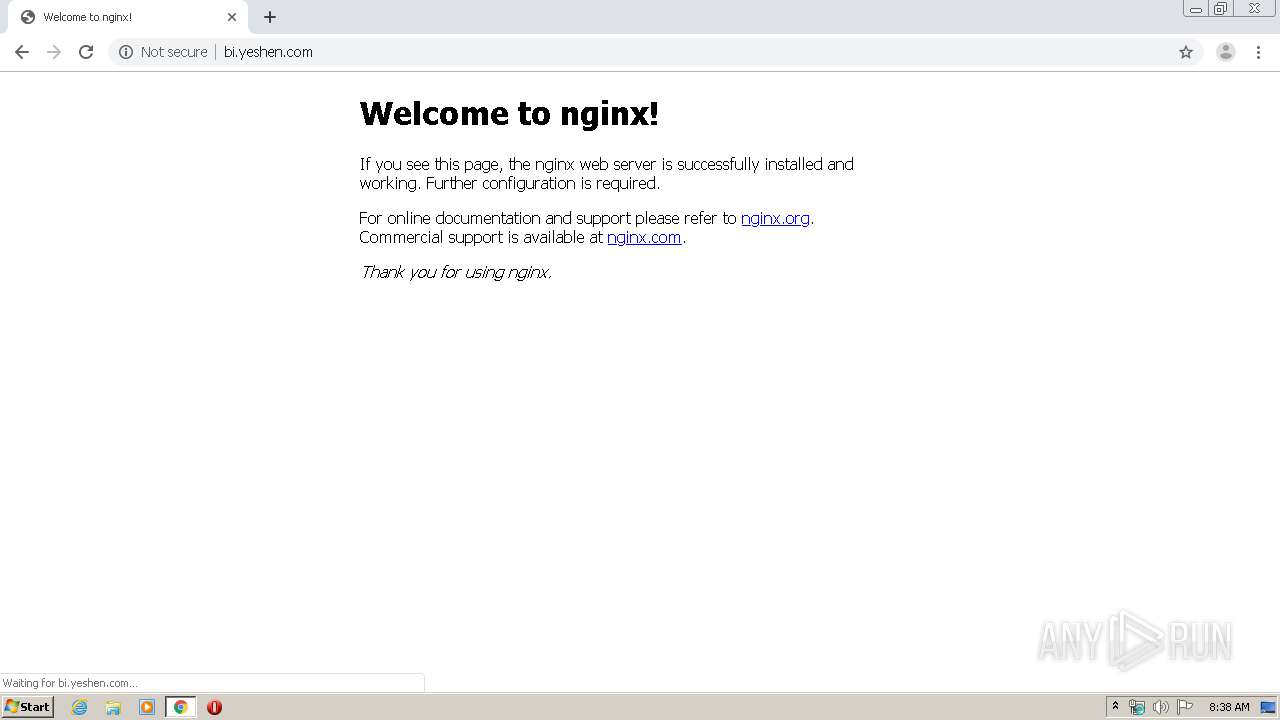Open a new tab with plus button
This screenshot has height=720, width=1280.
point(270,17)
